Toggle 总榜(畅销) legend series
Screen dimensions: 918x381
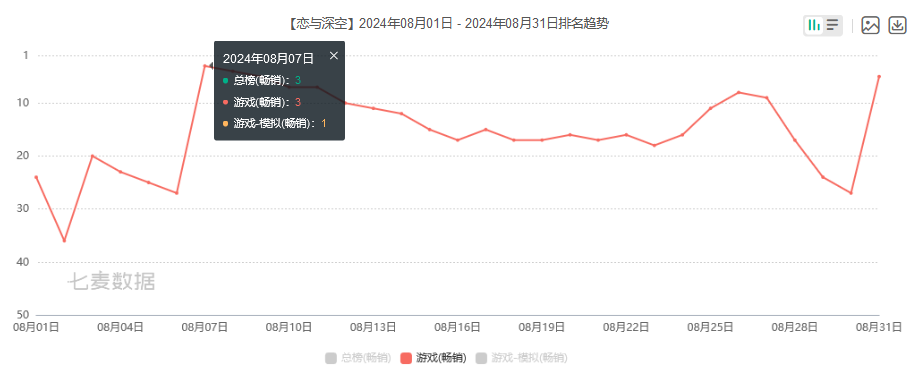(x=358, y=358)
